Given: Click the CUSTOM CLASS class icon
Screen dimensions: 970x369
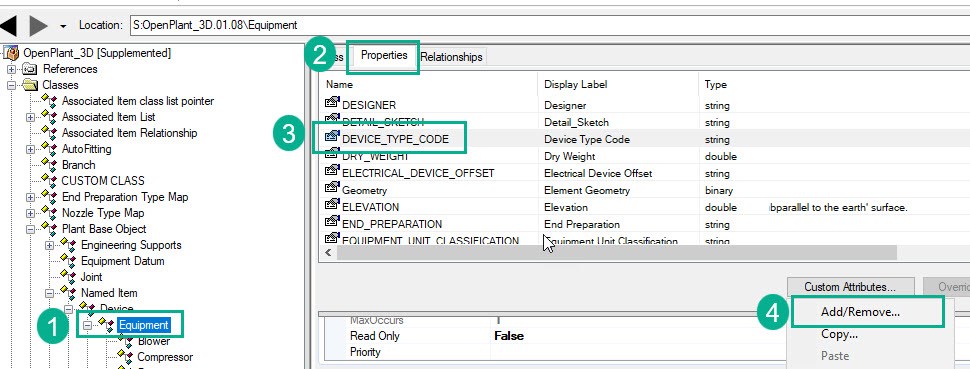Looking at the screenshot, I should pos(49,181).
